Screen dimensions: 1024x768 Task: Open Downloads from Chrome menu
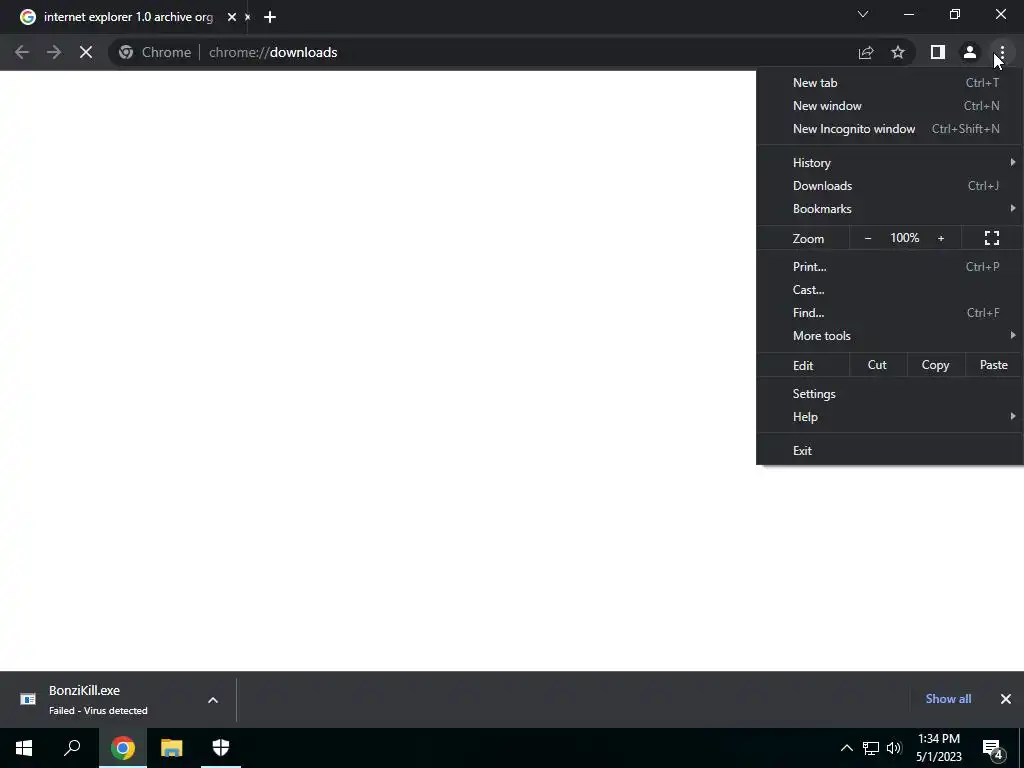(x=889, y=186)
